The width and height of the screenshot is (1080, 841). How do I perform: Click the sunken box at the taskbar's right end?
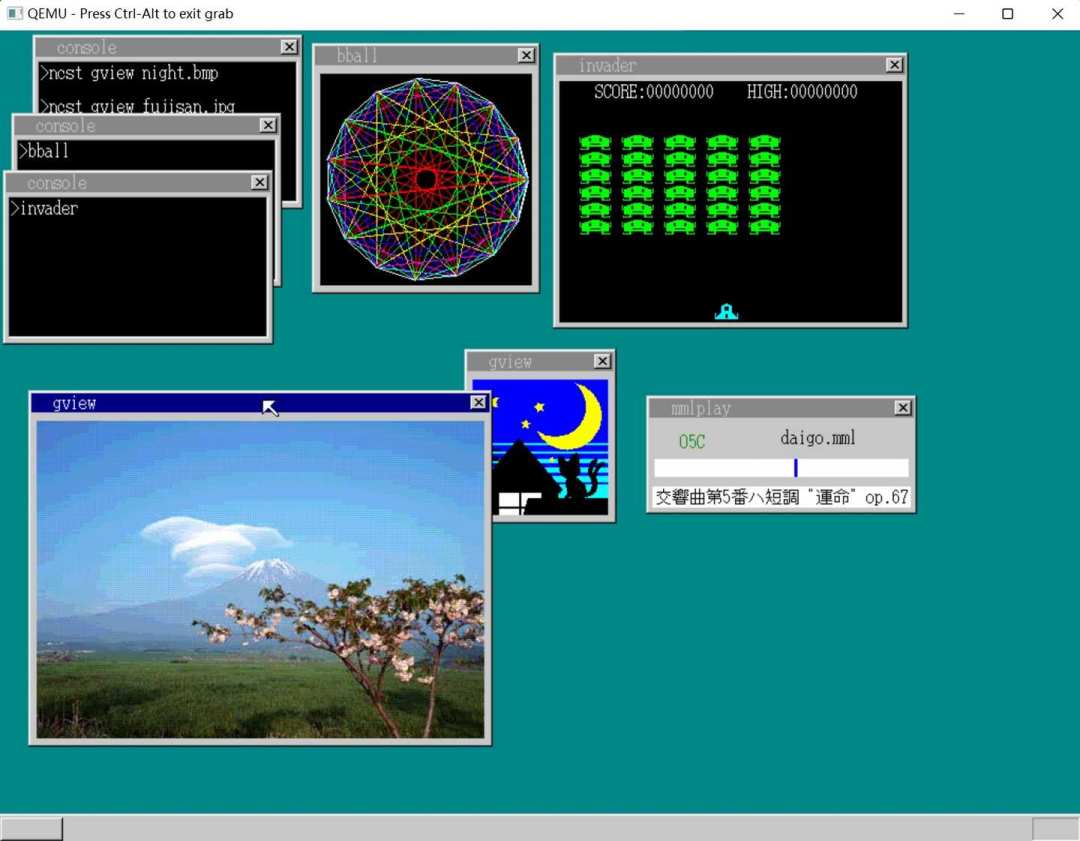1055,829
